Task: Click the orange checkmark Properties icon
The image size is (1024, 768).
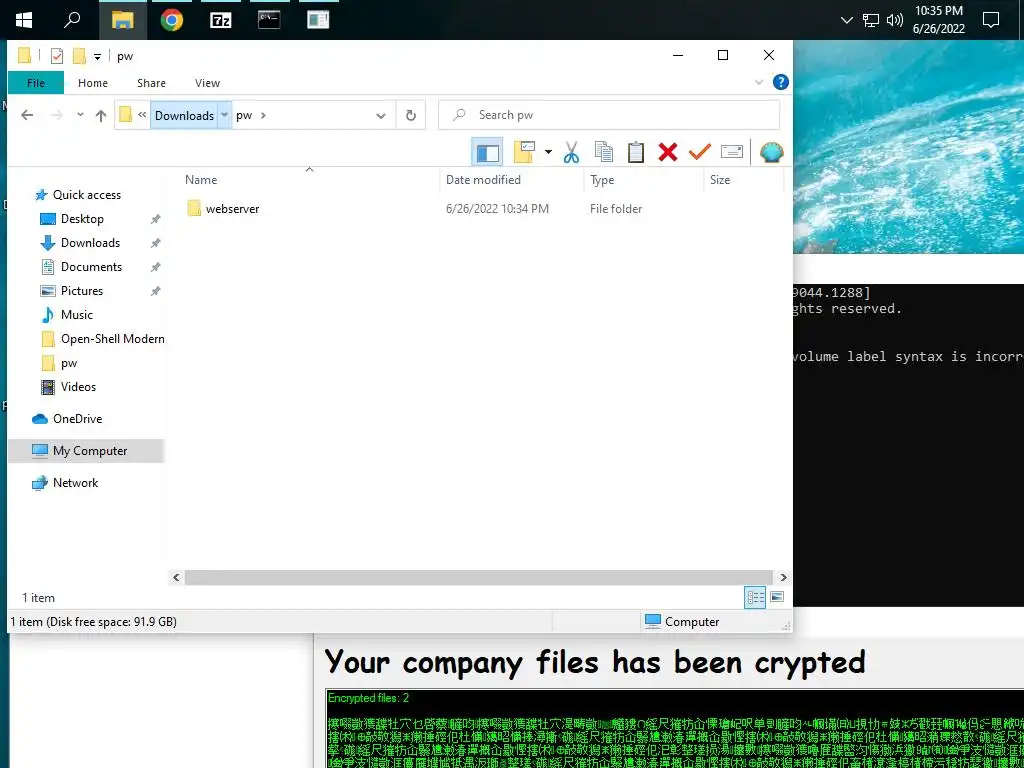Action: pyautogui.click(x=699, y=152)
